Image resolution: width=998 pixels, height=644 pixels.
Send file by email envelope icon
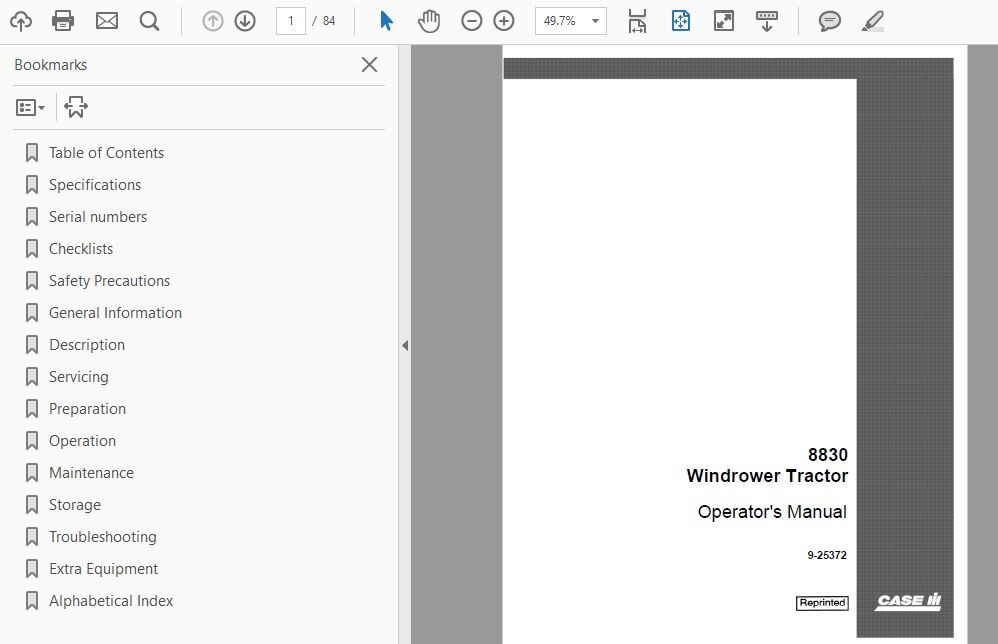[106, 21]
